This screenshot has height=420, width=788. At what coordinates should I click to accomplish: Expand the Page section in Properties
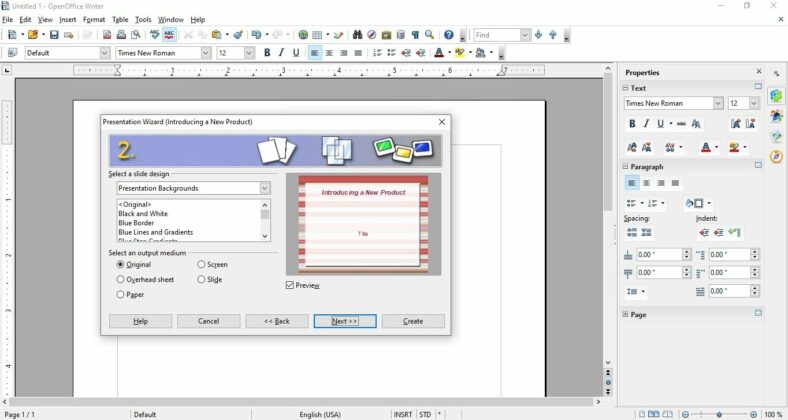[626, 314]
